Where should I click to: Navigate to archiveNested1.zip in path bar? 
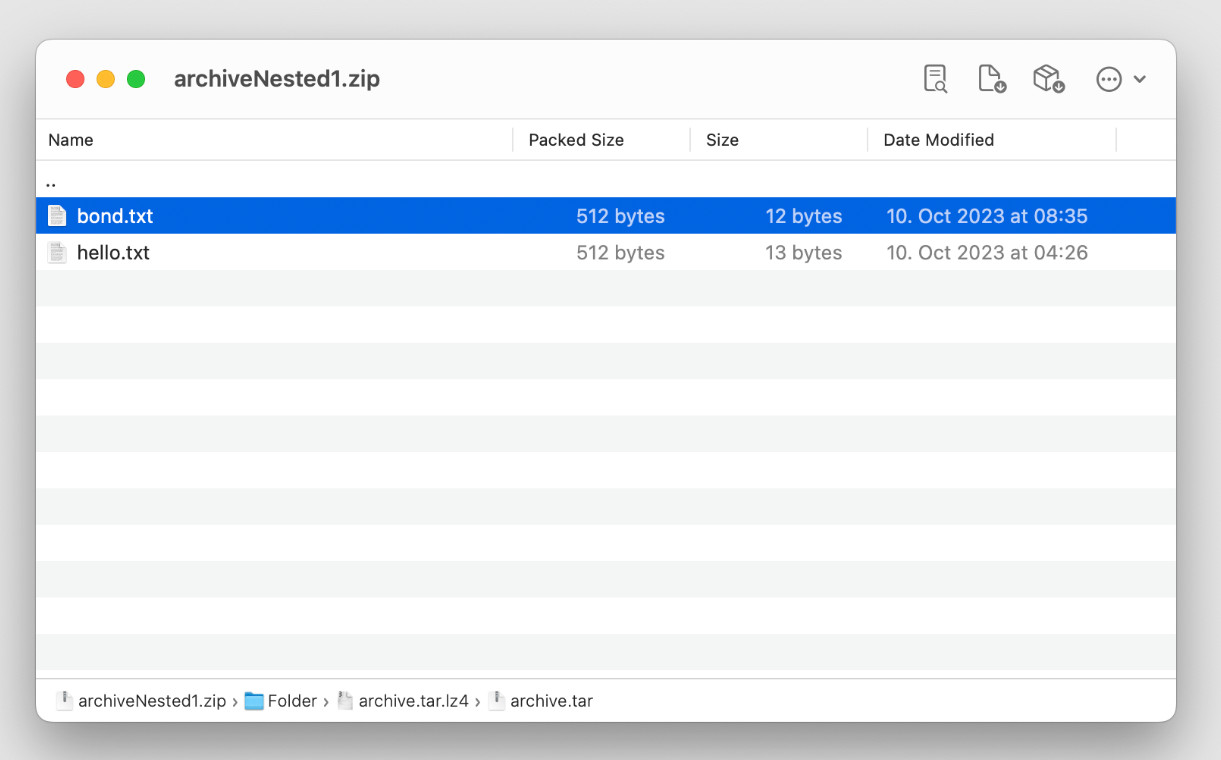click(x=152, y=701)
